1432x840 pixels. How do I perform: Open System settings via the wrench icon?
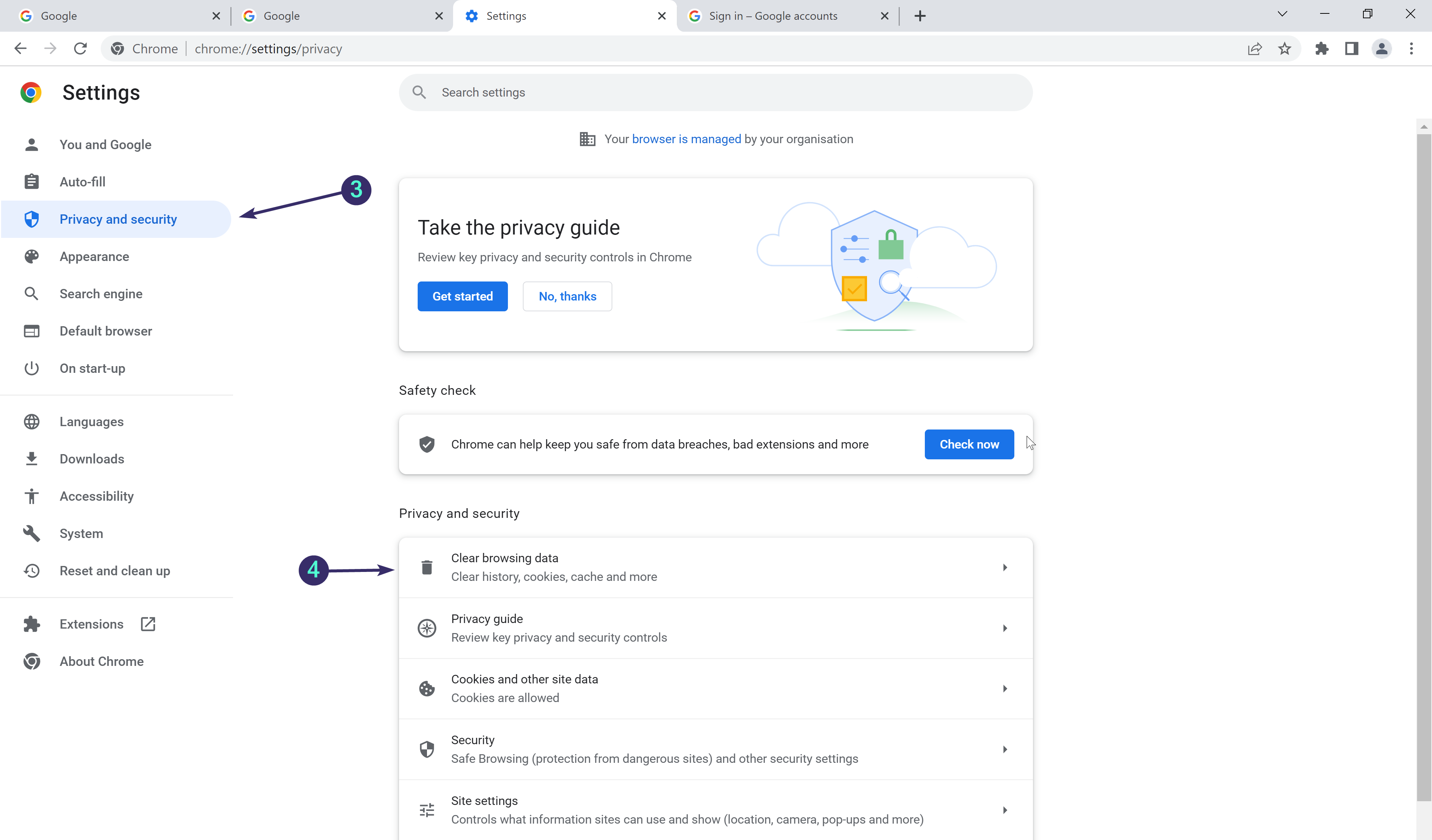(x=32, y=533)
